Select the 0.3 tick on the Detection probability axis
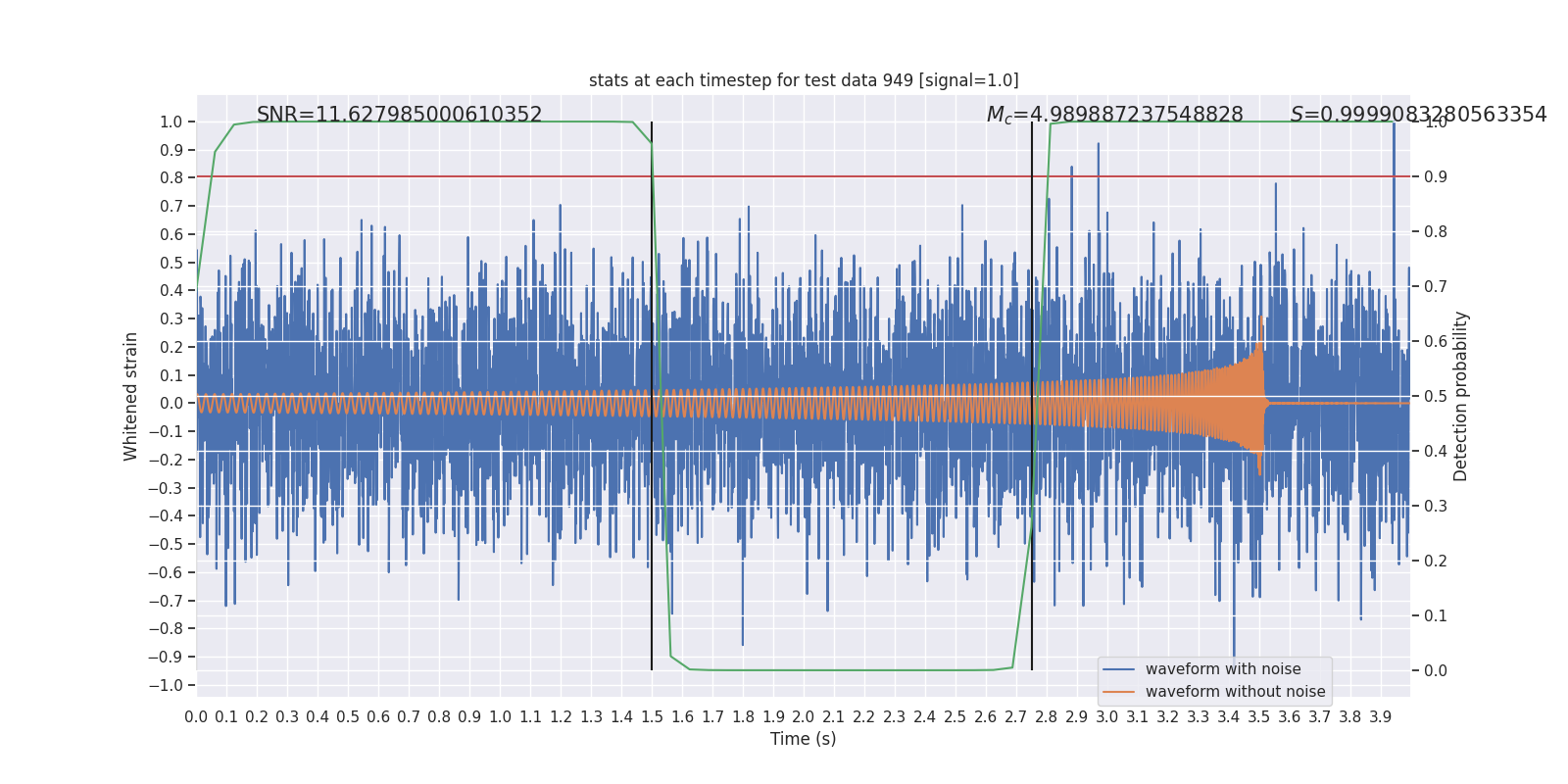Image resolution: width=1568 pixels, height=784 pixels. [1436, 507]
